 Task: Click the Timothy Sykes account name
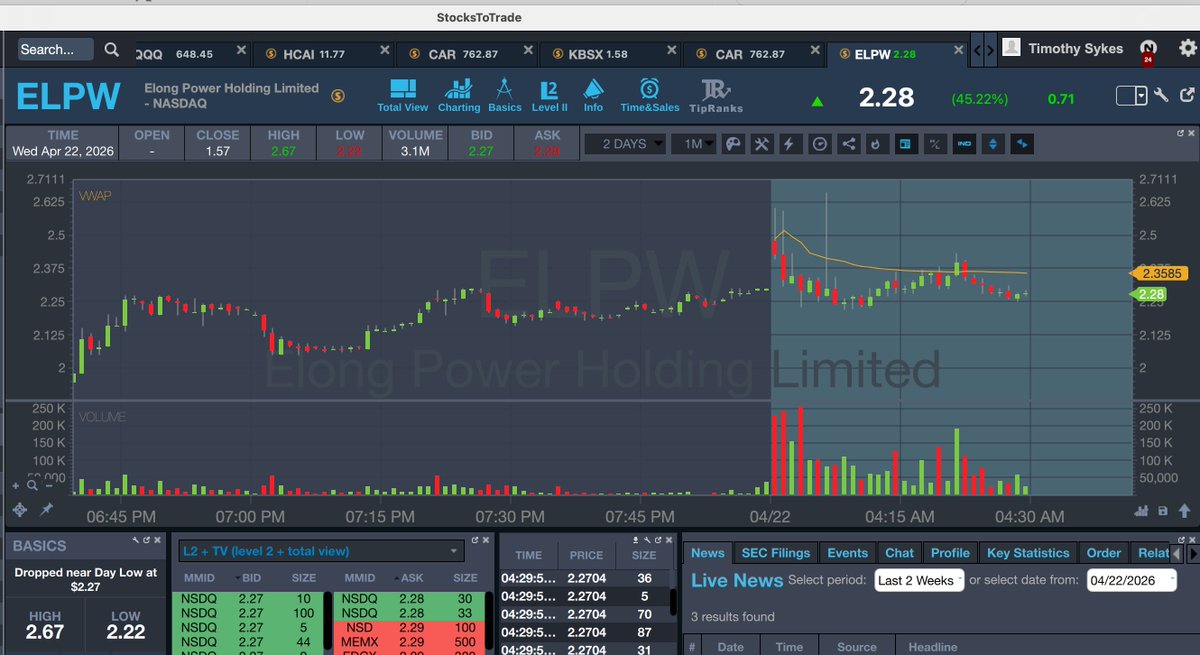(1075, 48)
